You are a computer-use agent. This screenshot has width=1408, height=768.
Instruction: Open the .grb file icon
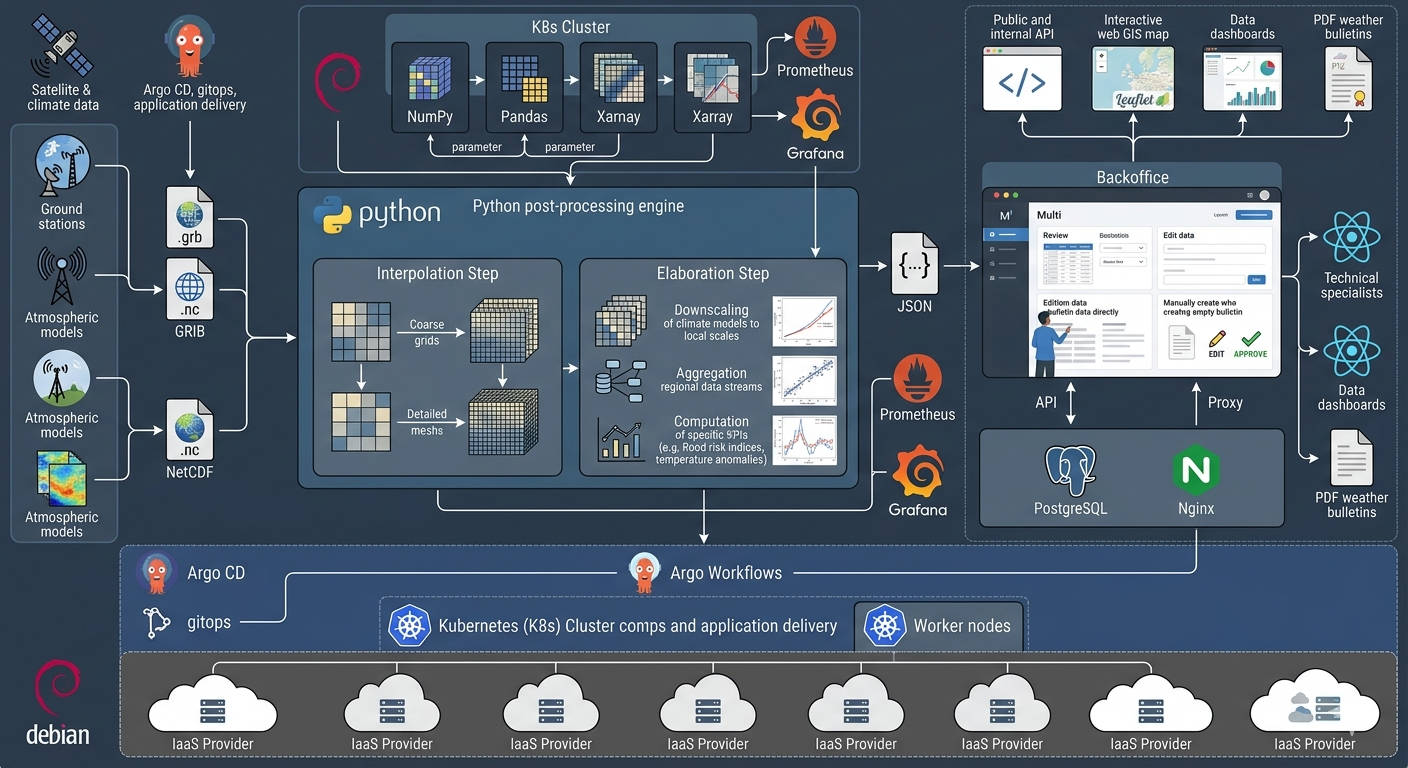coord(190,218)
